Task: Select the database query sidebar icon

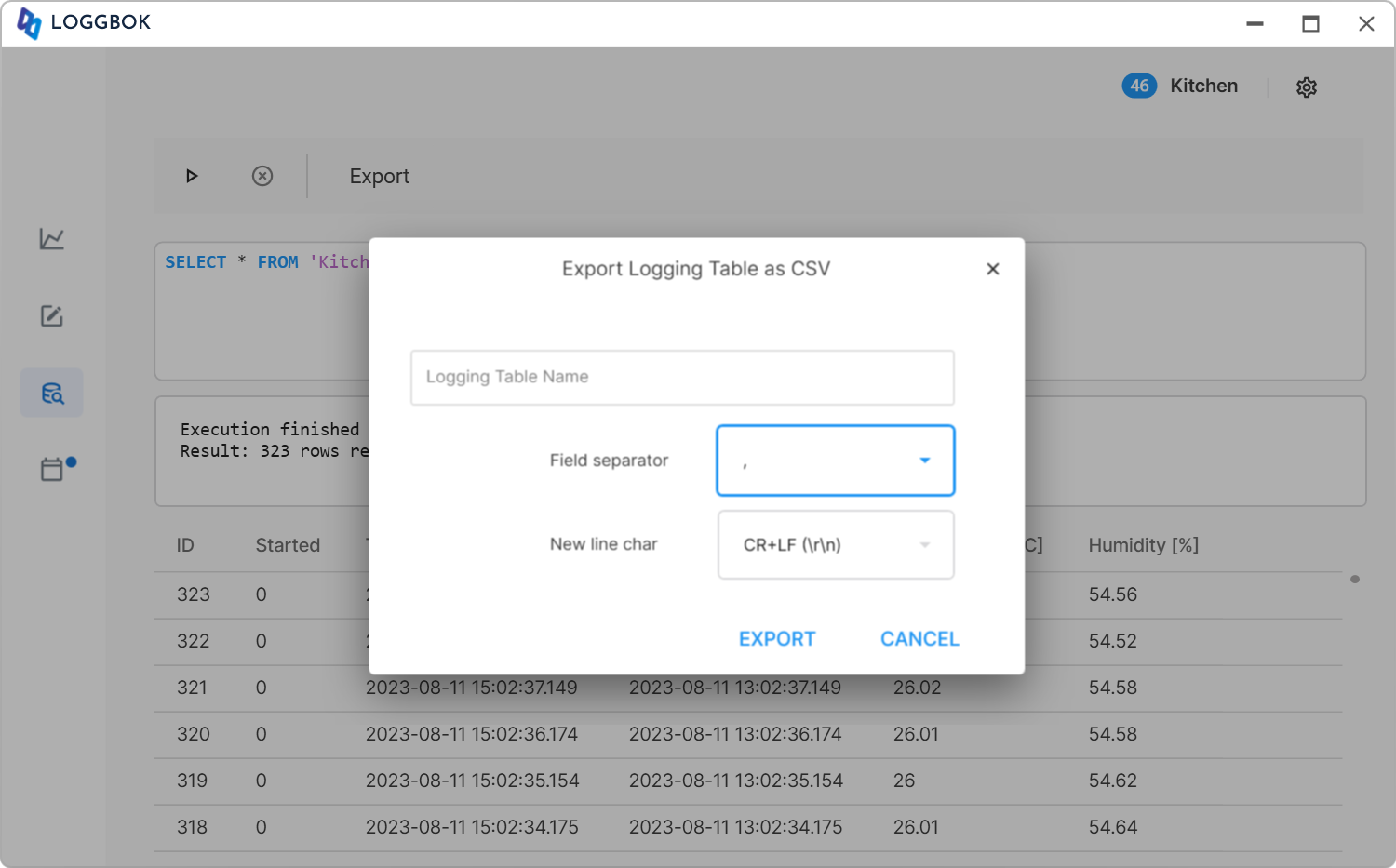Action: [x=52, y=394]
